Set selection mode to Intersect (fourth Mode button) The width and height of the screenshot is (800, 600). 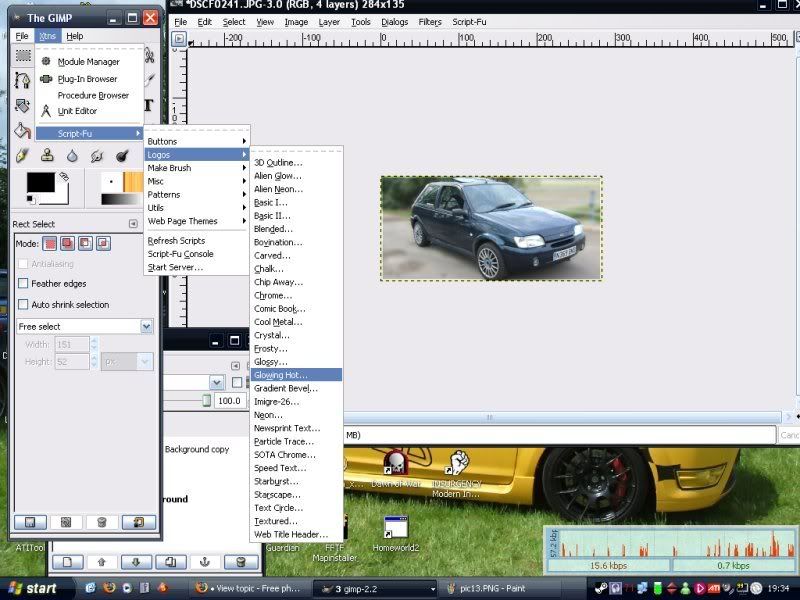[x=103, y=243]
